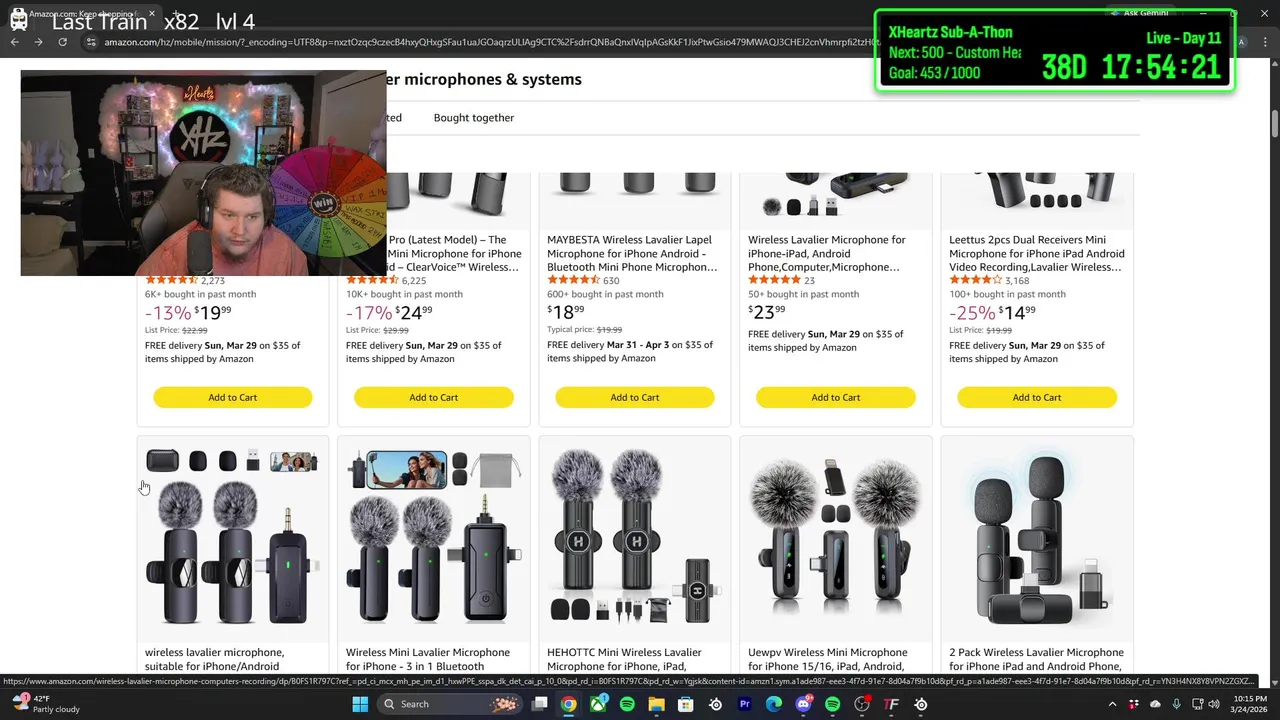Open Microsoft Store from the taskbar
Image resolution: width=1280 pixels, height=720 pixels.
click(686, 704)
